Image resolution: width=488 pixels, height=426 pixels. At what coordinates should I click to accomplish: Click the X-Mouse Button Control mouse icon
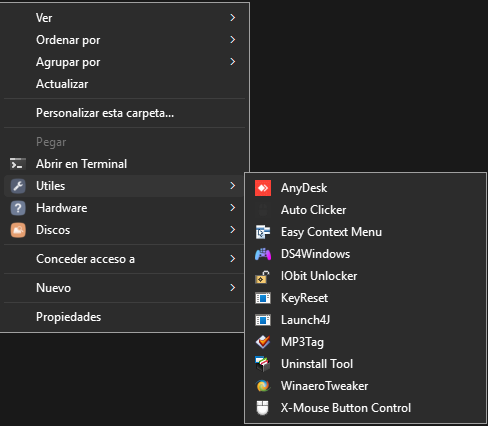[263, 408]
